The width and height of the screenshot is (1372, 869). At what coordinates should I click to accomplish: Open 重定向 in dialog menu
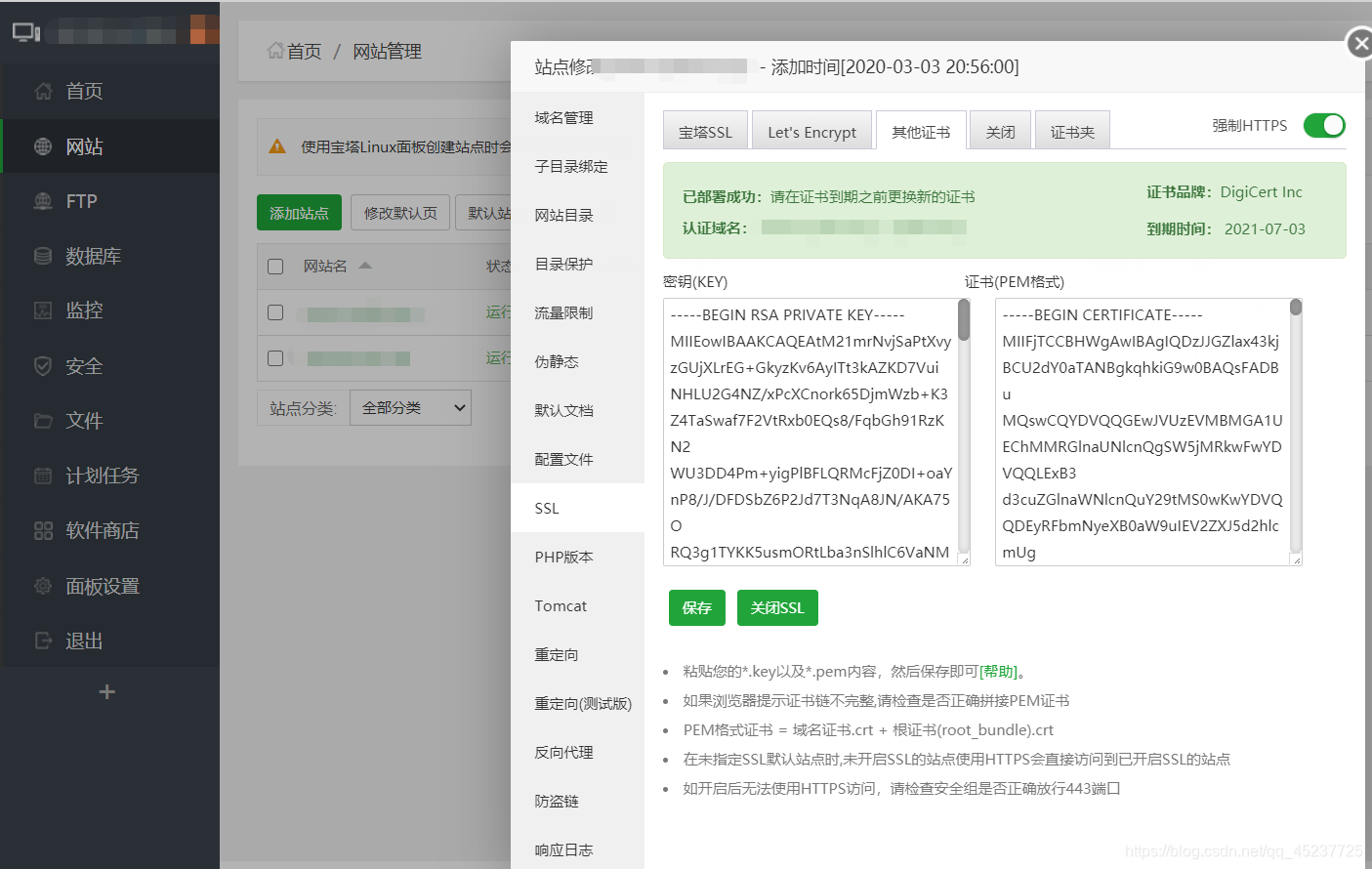point(577,654)
